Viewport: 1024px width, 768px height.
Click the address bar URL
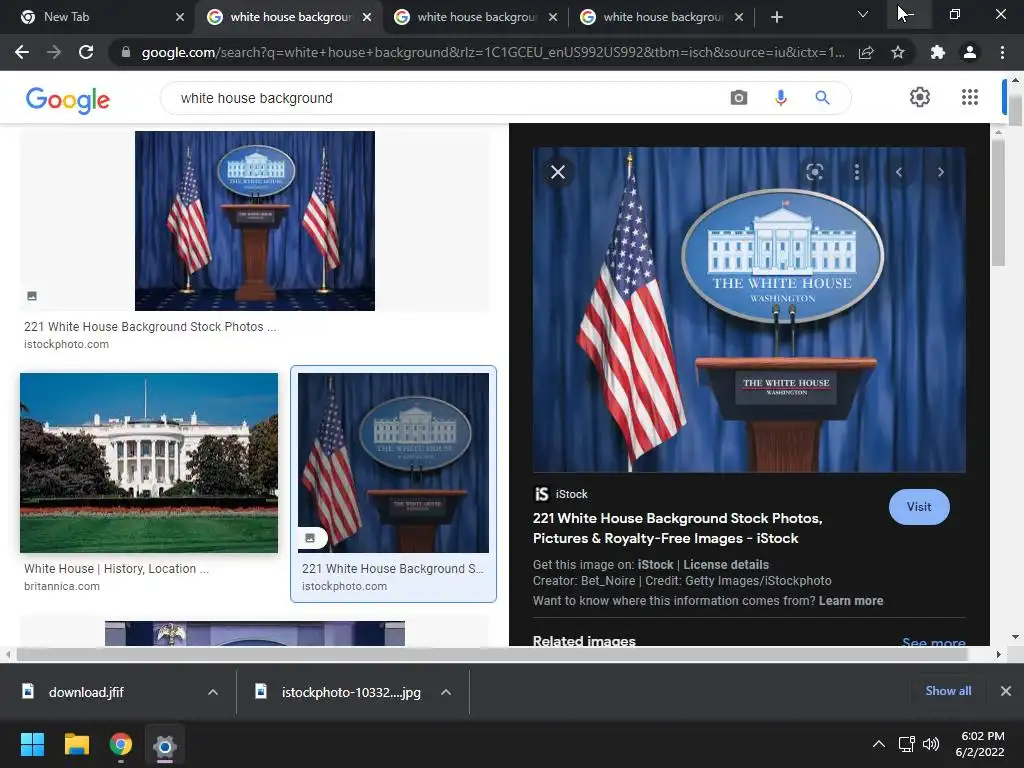[x=493, y=52]
